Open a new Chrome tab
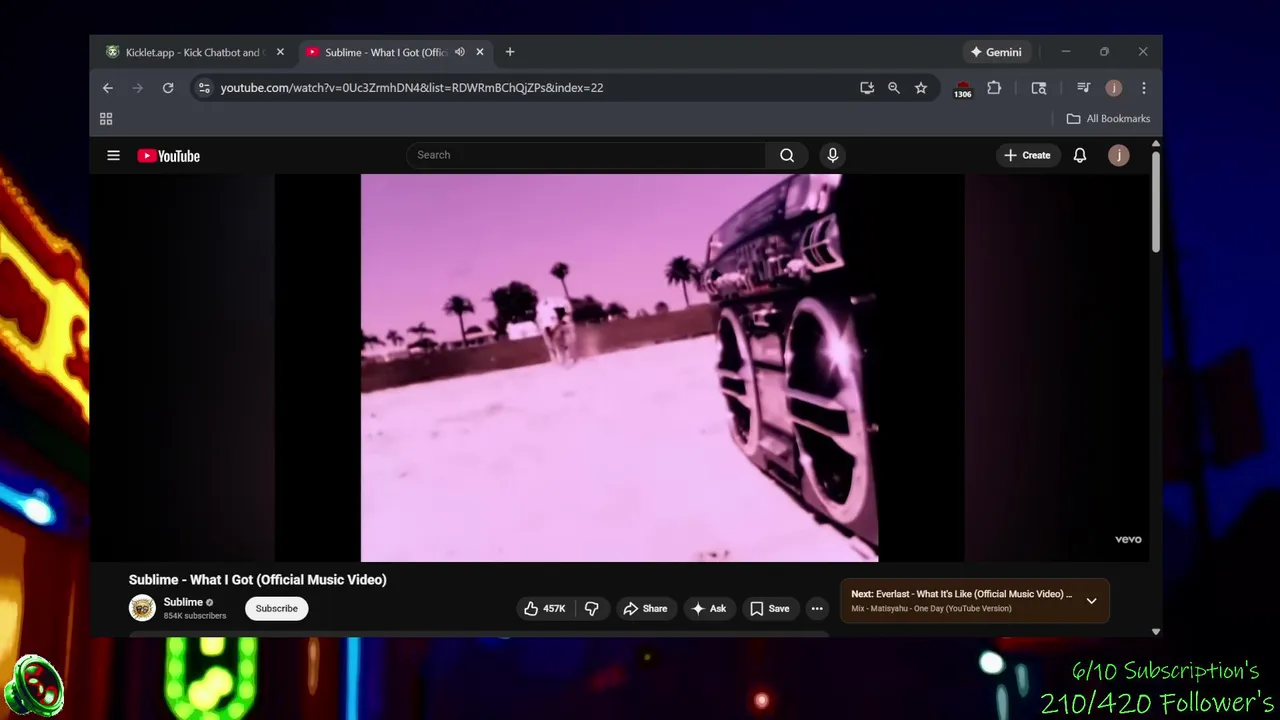Viewport: 1280px width, 720px height. (510, 52)
